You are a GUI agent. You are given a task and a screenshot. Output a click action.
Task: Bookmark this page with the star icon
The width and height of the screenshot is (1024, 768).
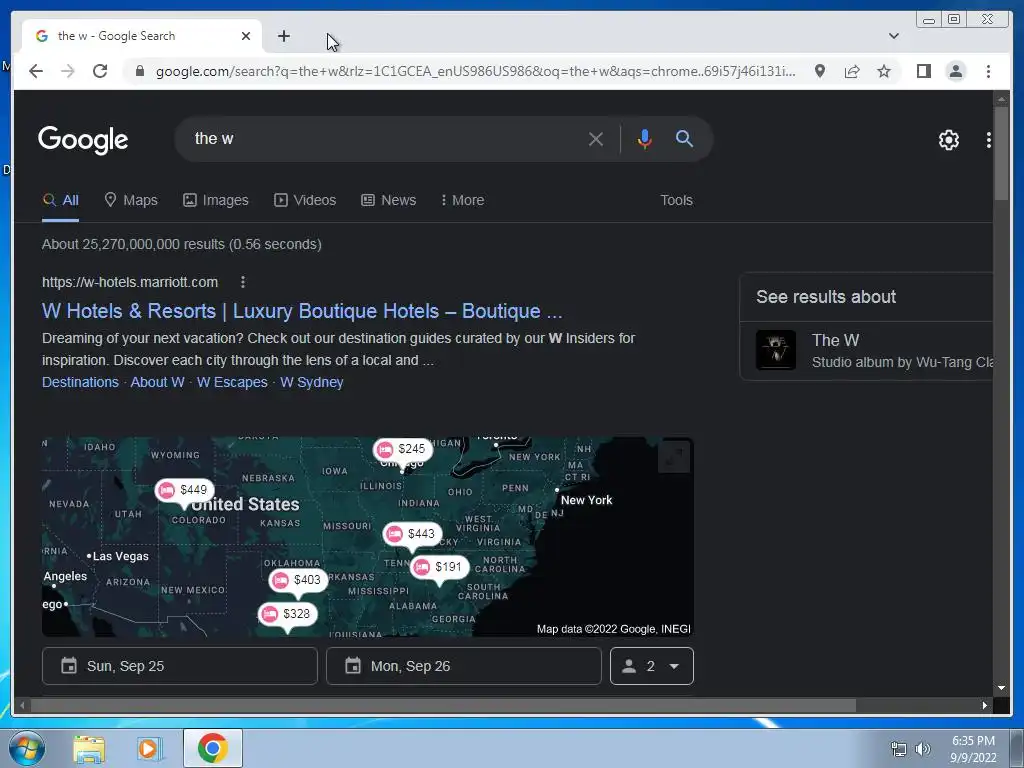pos(884,71)
